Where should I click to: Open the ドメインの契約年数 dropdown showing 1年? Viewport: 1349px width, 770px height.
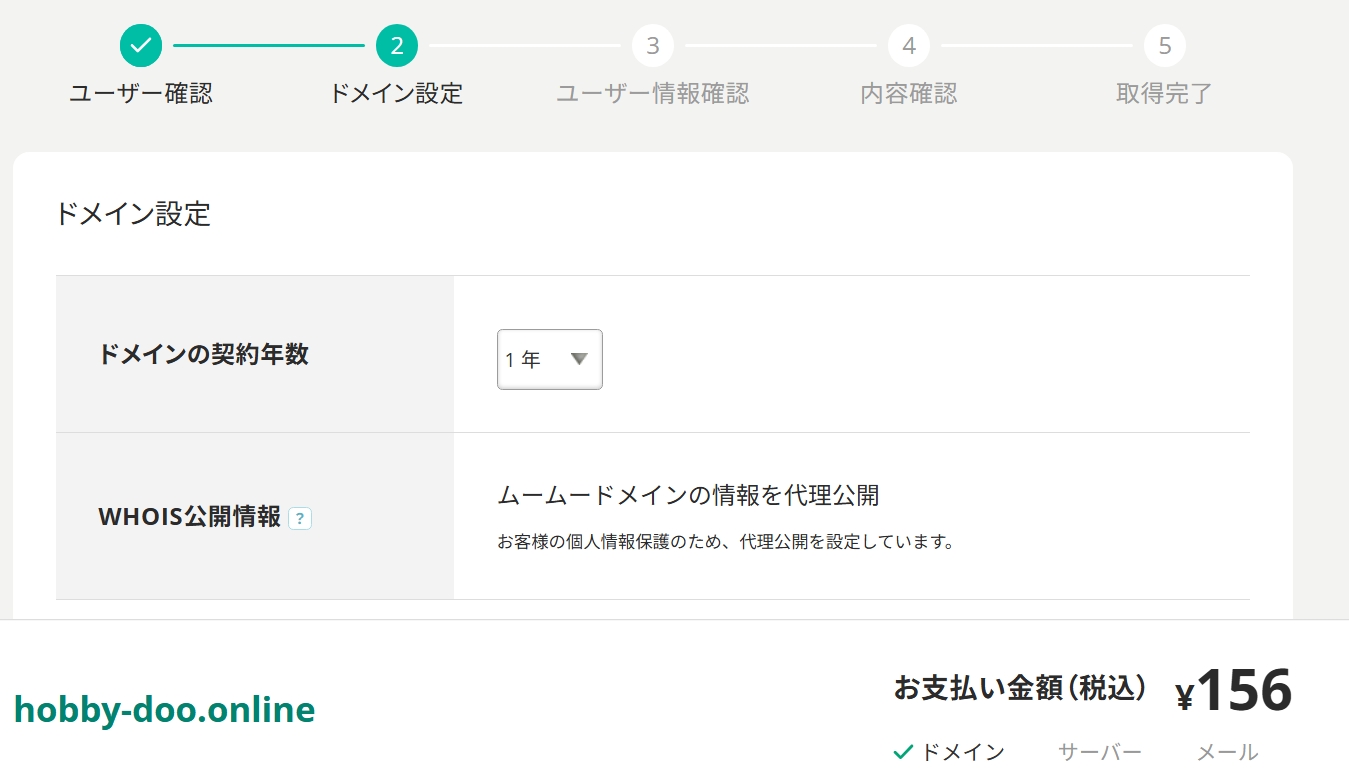coord(550,359)
